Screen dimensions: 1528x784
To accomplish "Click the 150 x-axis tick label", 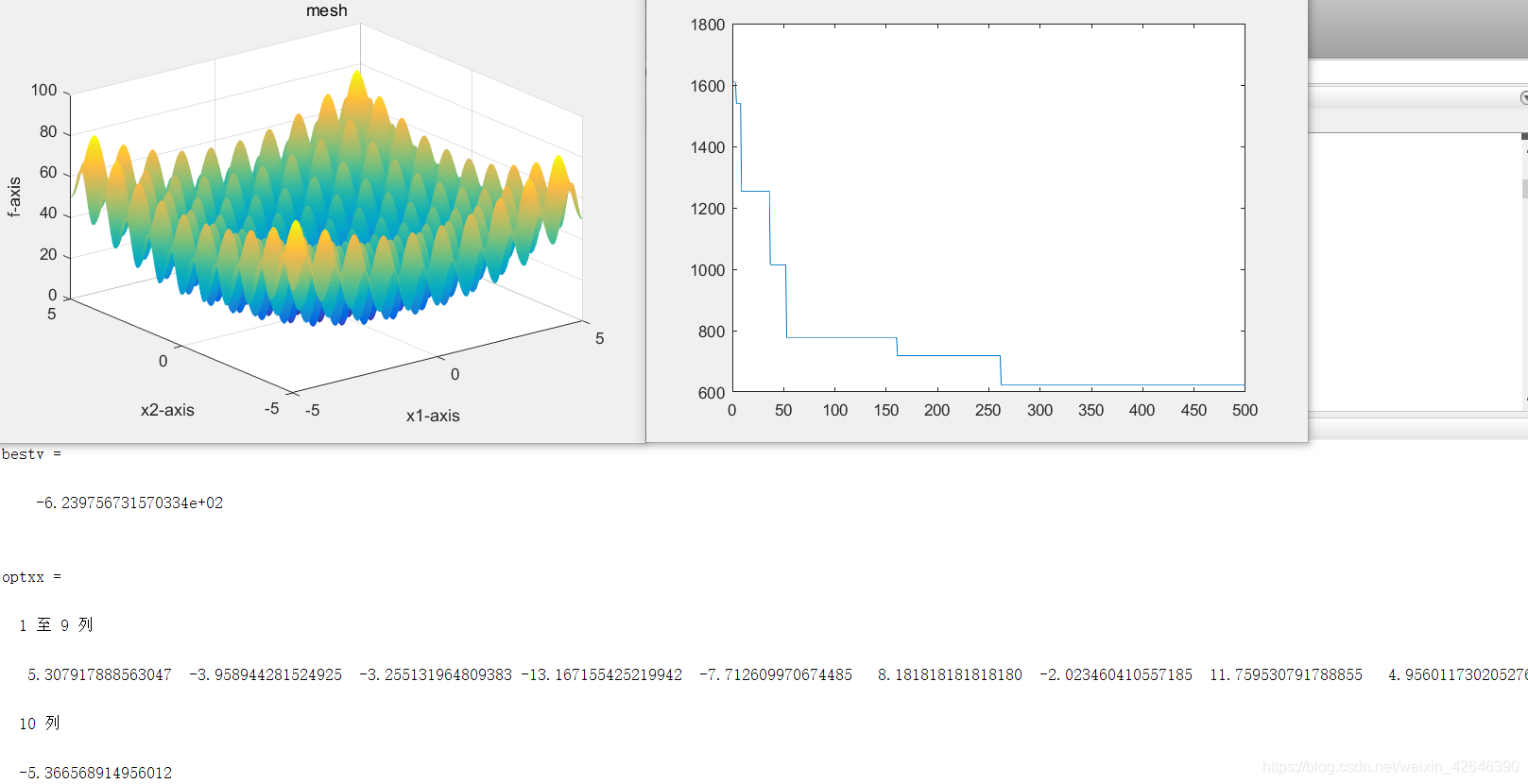I will point(886,410).
